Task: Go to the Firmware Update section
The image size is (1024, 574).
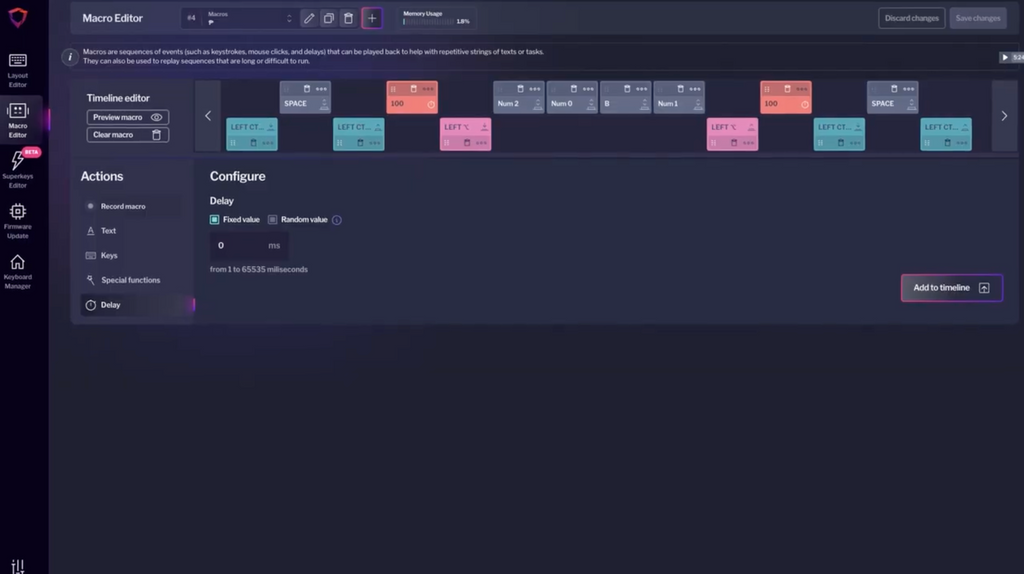Action: pyautogui.click(x=18, y=219)
